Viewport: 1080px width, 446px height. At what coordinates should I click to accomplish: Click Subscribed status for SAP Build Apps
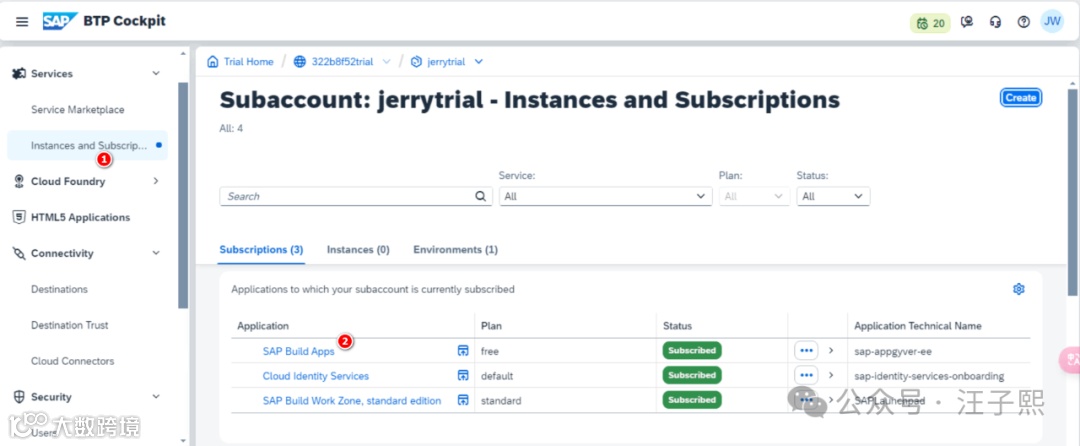click(x=692, y=350)
